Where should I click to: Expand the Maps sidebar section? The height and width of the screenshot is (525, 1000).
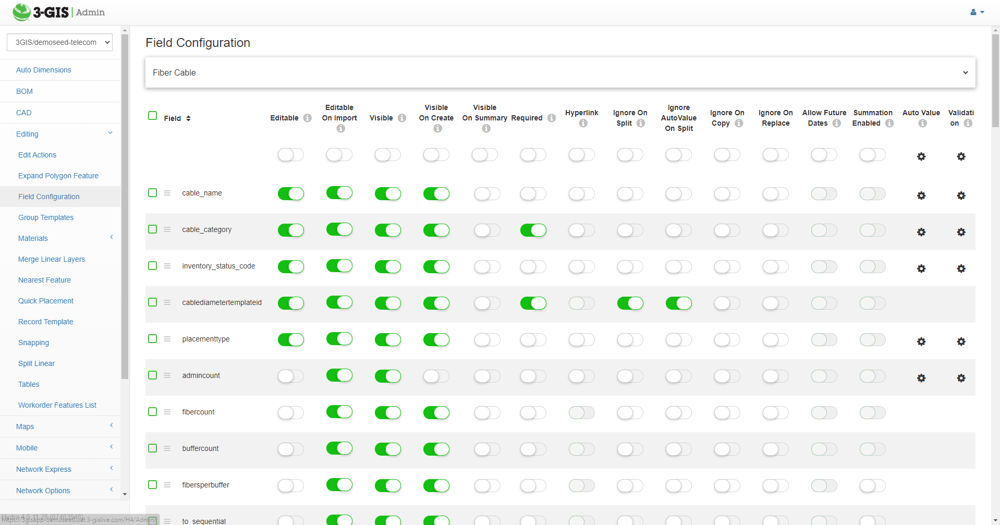click(60, 426)
